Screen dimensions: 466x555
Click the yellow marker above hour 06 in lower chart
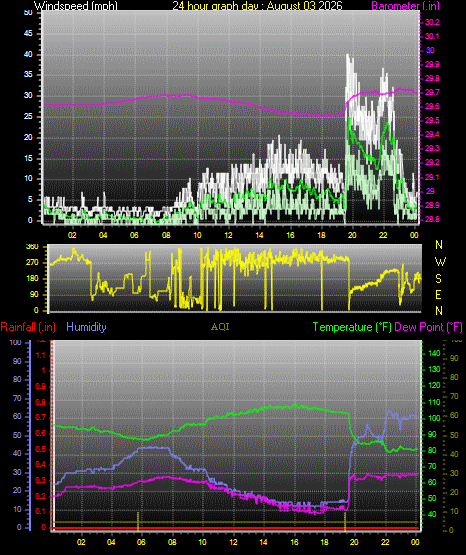pos(138,521)
